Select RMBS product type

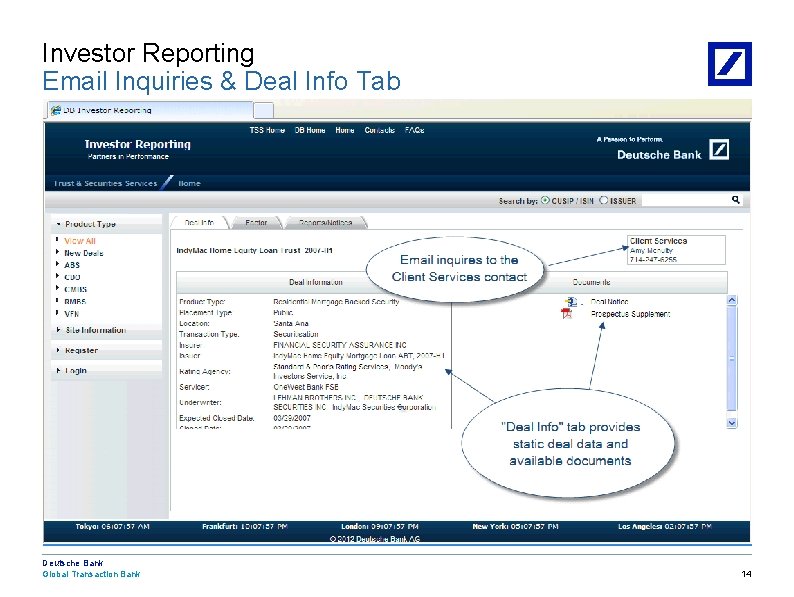(x=75, y=301)
